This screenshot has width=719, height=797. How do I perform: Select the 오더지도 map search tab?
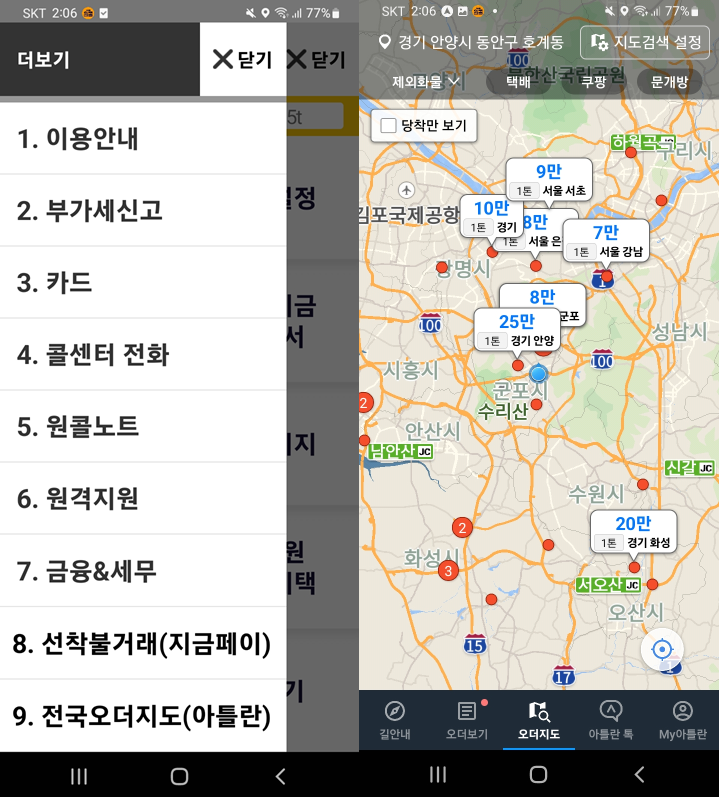point(538,720)
